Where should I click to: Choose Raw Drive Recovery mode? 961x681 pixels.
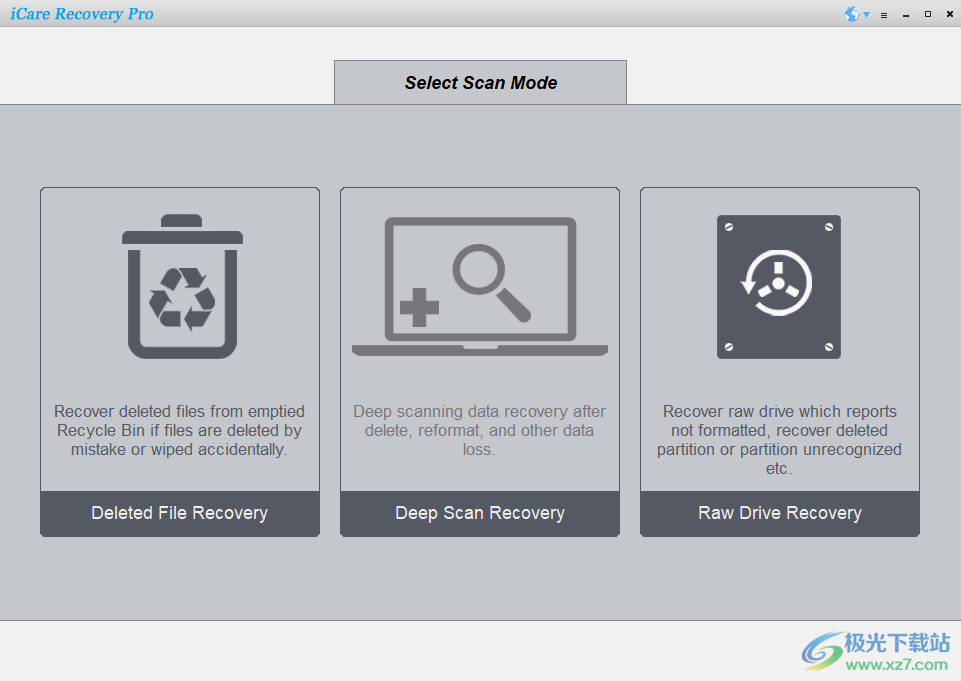(x=779, y=513)
